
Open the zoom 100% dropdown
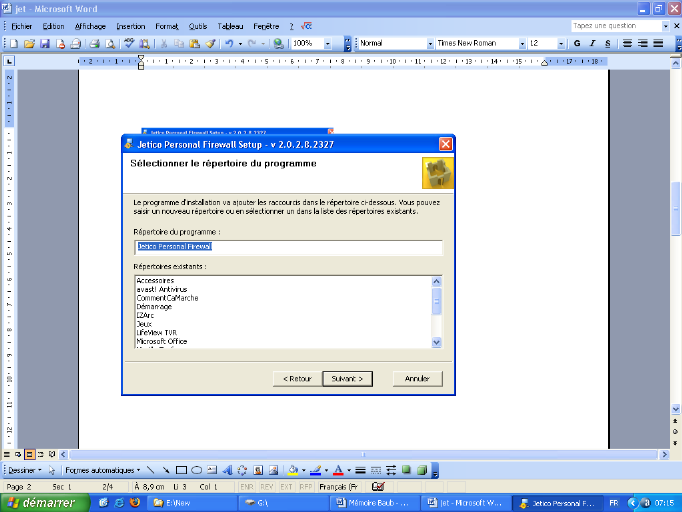coord(328,44)
